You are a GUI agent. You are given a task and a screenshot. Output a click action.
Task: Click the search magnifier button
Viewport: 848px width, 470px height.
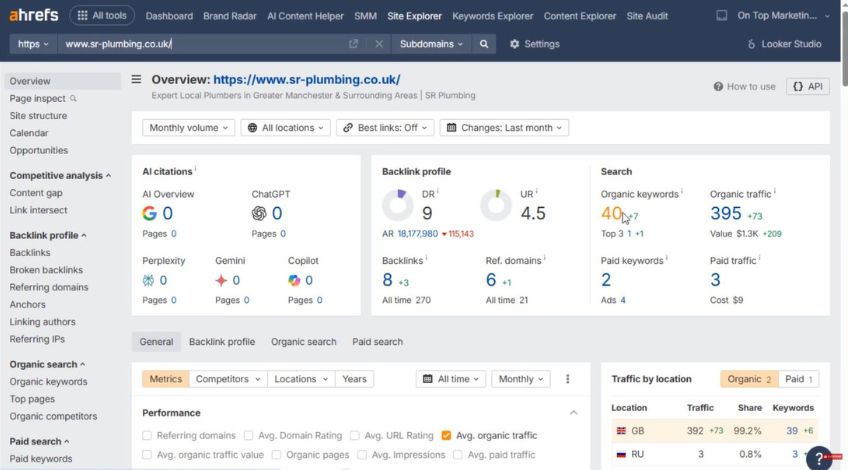coord(484,44)
